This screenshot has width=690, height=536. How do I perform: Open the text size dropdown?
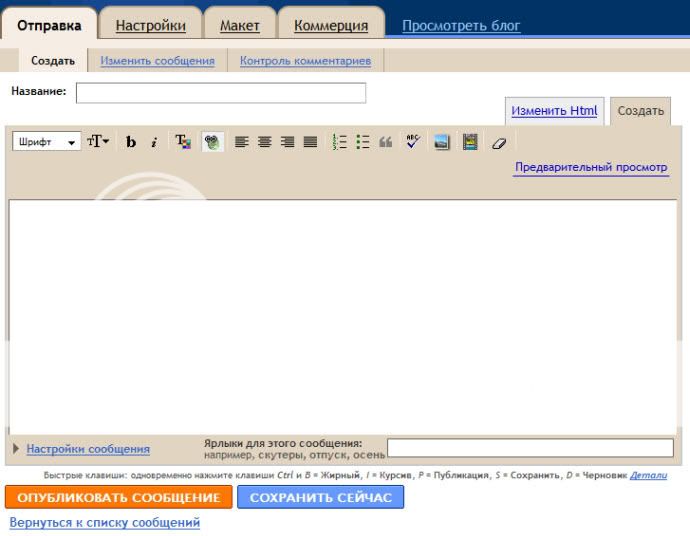click(x=98, y=143)
